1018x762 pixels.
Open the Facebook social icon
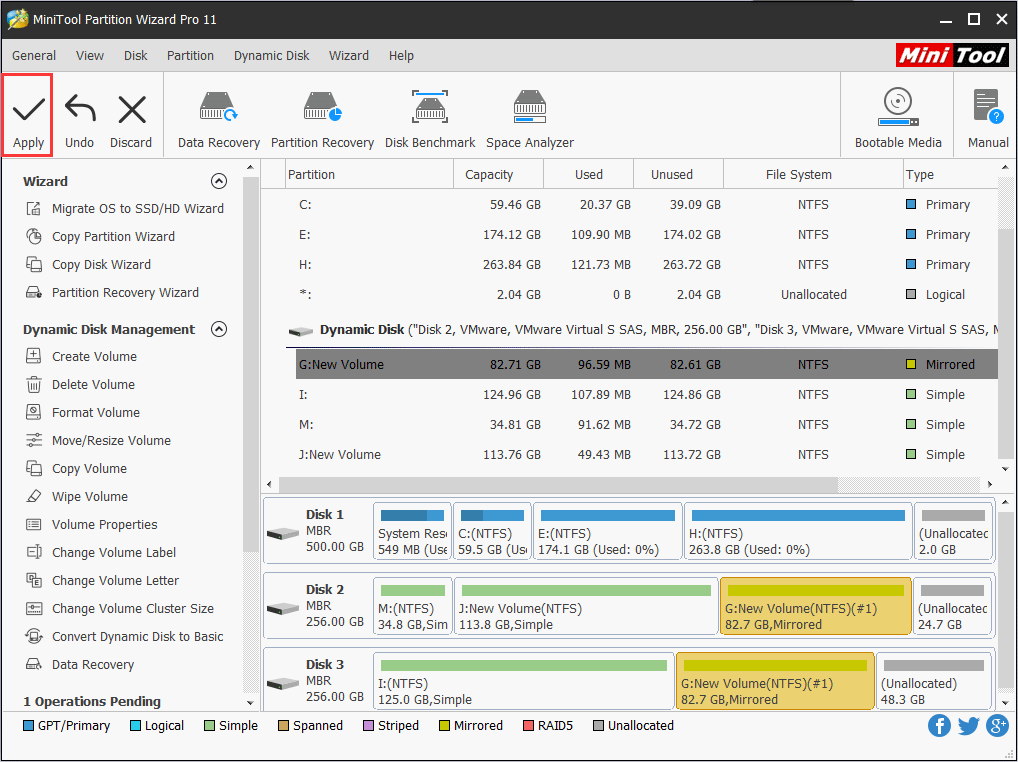[x=939, y=726]
